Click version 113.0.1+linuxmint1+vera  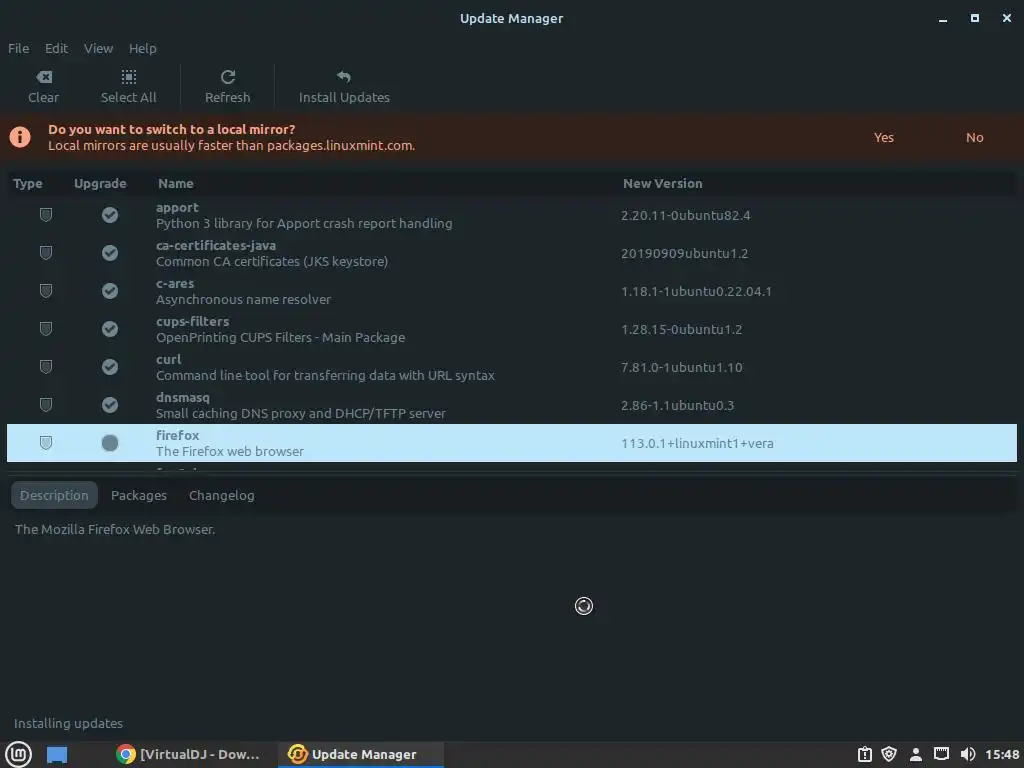(x=697, y=443)
